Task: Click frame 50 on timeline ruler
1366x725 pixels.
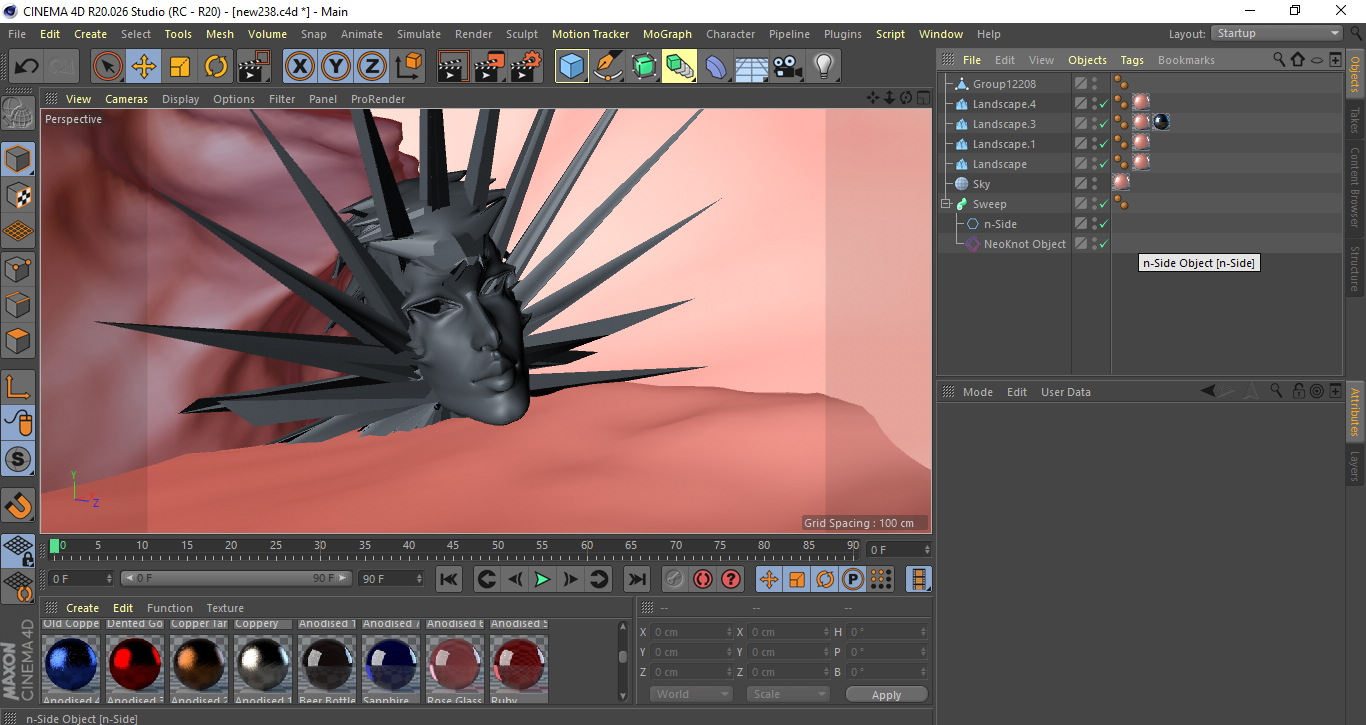Action: coord(498,546)
